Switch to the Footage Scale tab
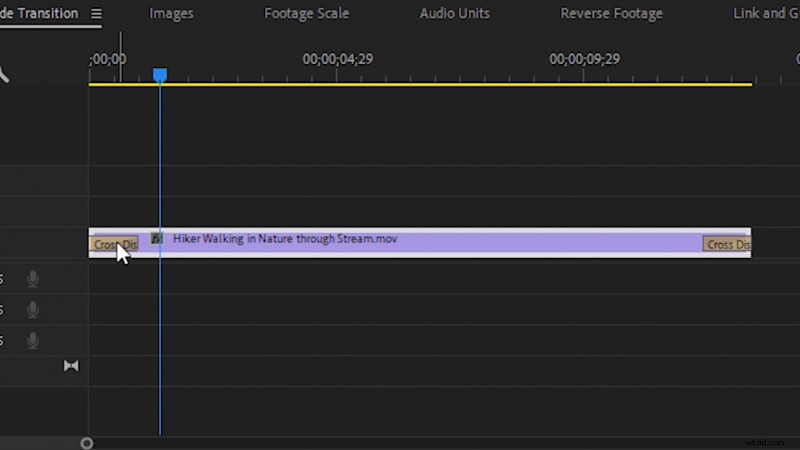Screen dimensions: 800x450 tap(306, 13)
